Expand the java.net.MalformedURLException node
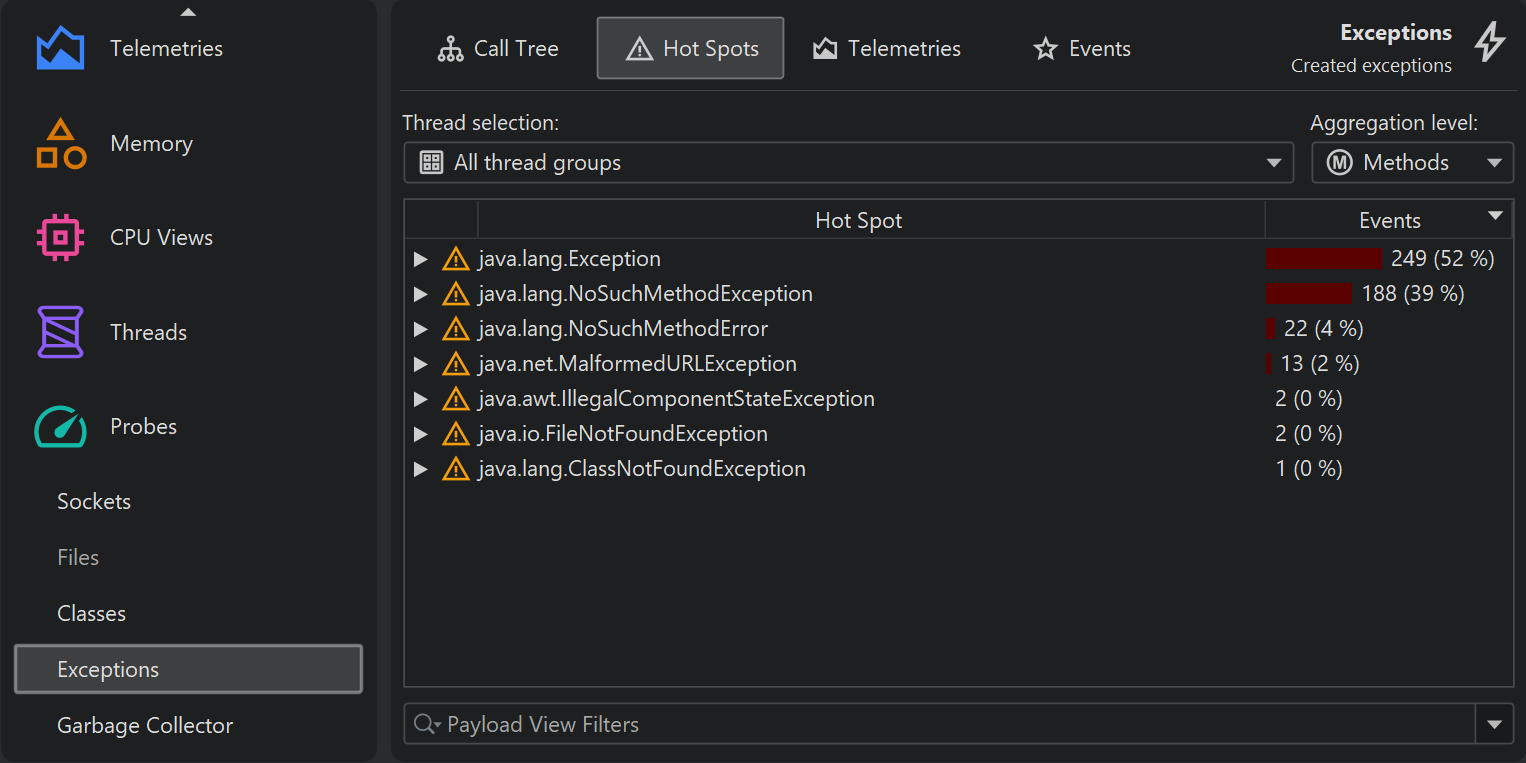The height and width of the screenshot is (763, 1526). coord(421,364)
